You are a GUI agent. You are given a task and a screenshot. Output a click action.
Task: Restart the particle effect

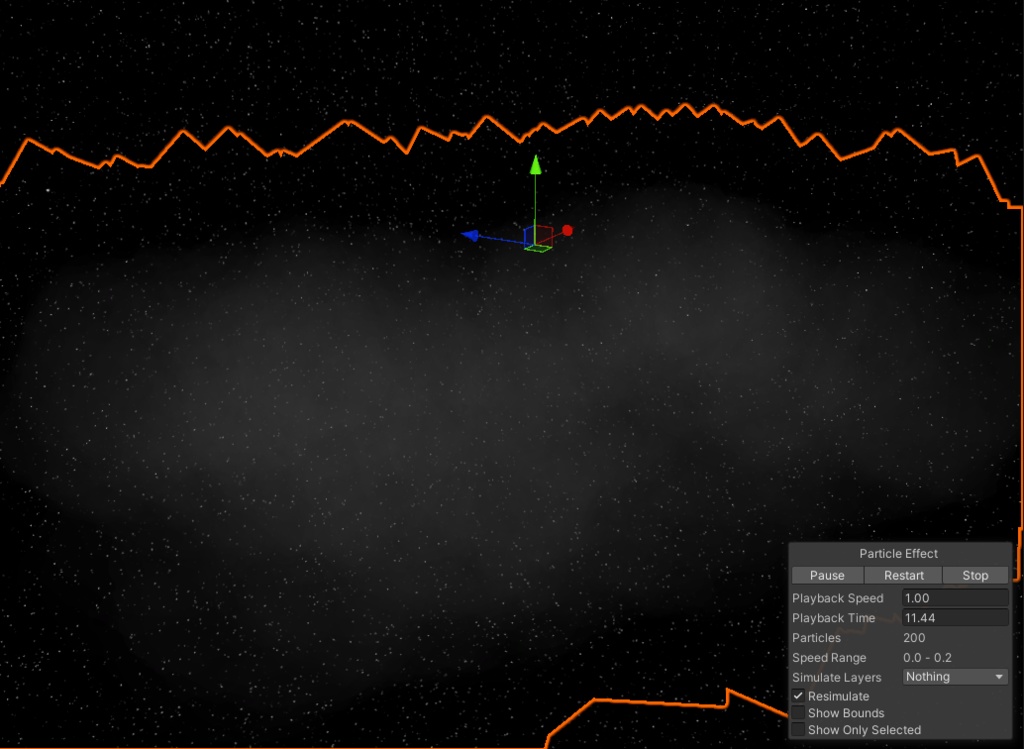903,575
